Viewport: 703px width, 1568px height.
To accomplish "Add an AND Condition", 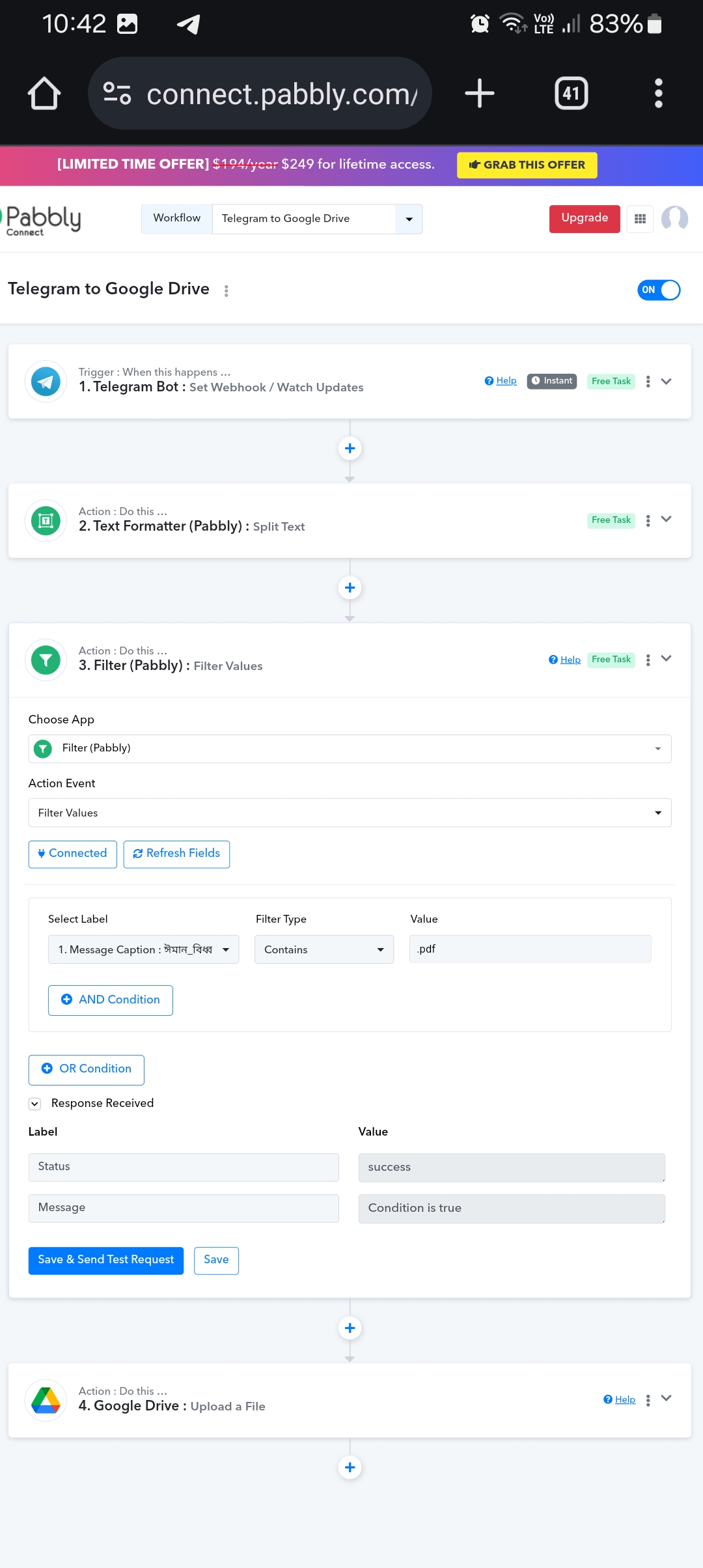I will 111,1000.
